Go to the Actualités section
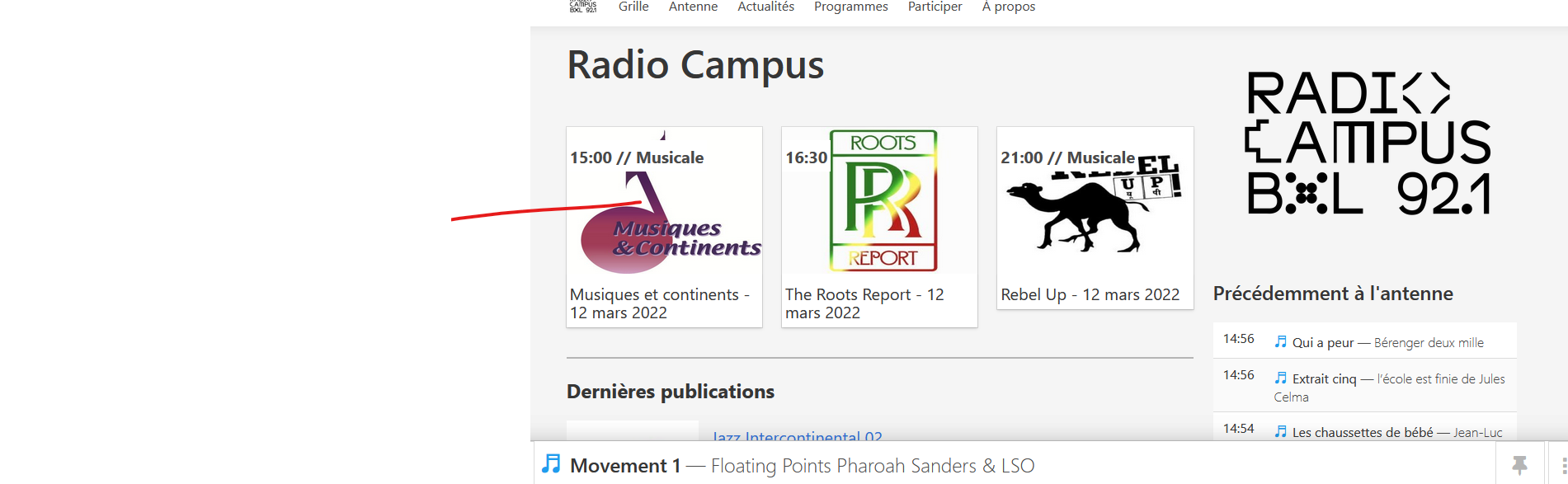Viewport: 1568px width, 484px height. [765, 7]
